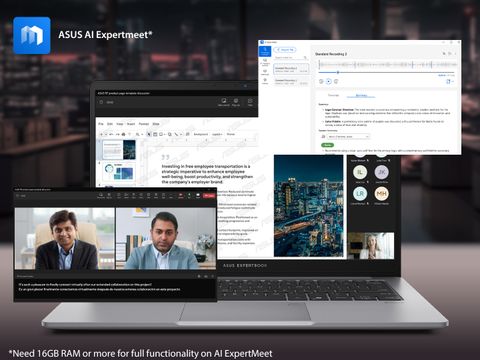Click the playback progress slider handle
The height and width of the screenshot is (360, 480).
(x=338, y=72)
